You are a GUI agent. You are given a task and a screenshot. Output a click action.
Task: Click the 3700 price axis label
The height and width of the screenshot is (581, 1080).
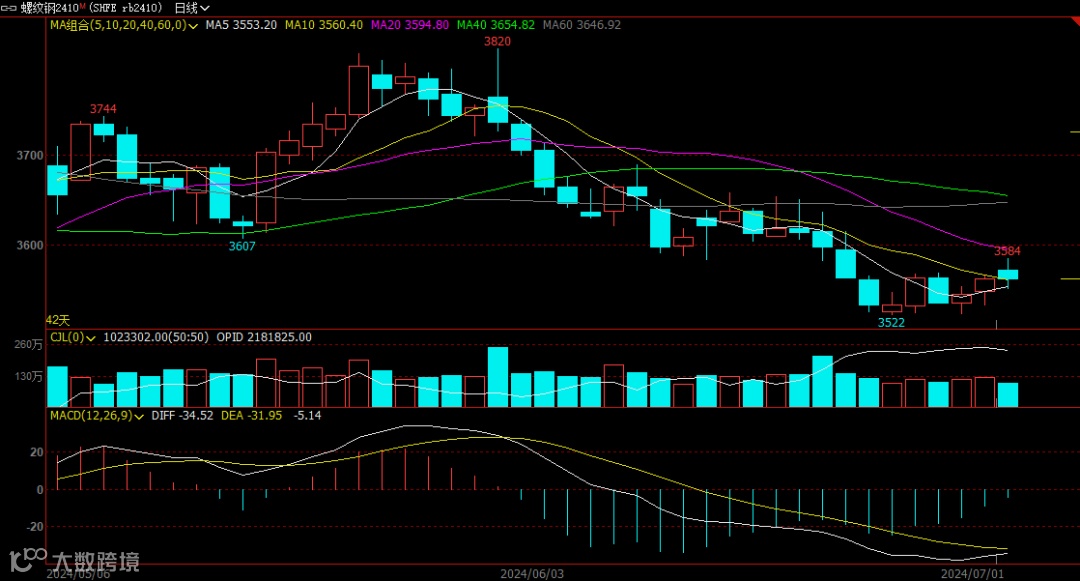[30, 156]
